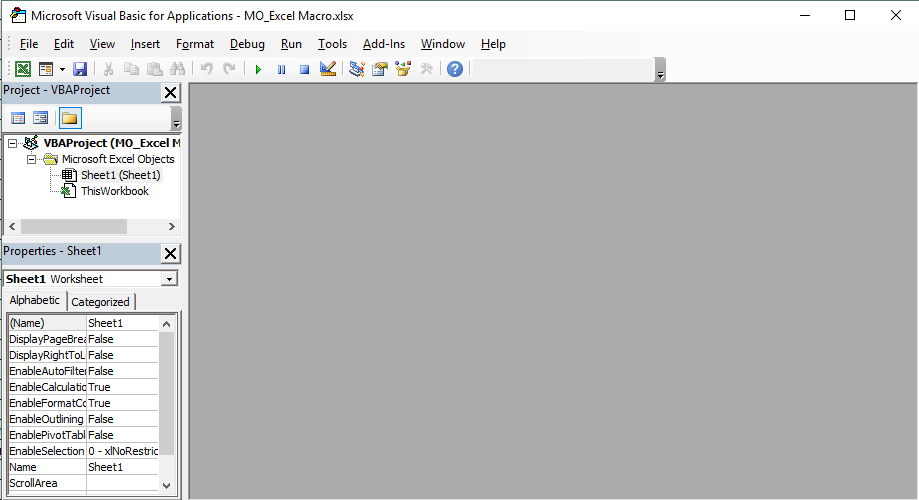Image resolution: width=919 pixels, height=500 pixels.
Task: Toggle Design Mode icon
Action: [328, 69]
